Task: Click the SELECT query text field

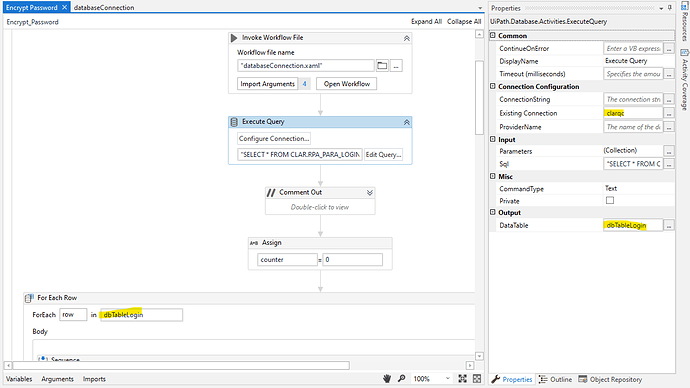Action: 300,154
